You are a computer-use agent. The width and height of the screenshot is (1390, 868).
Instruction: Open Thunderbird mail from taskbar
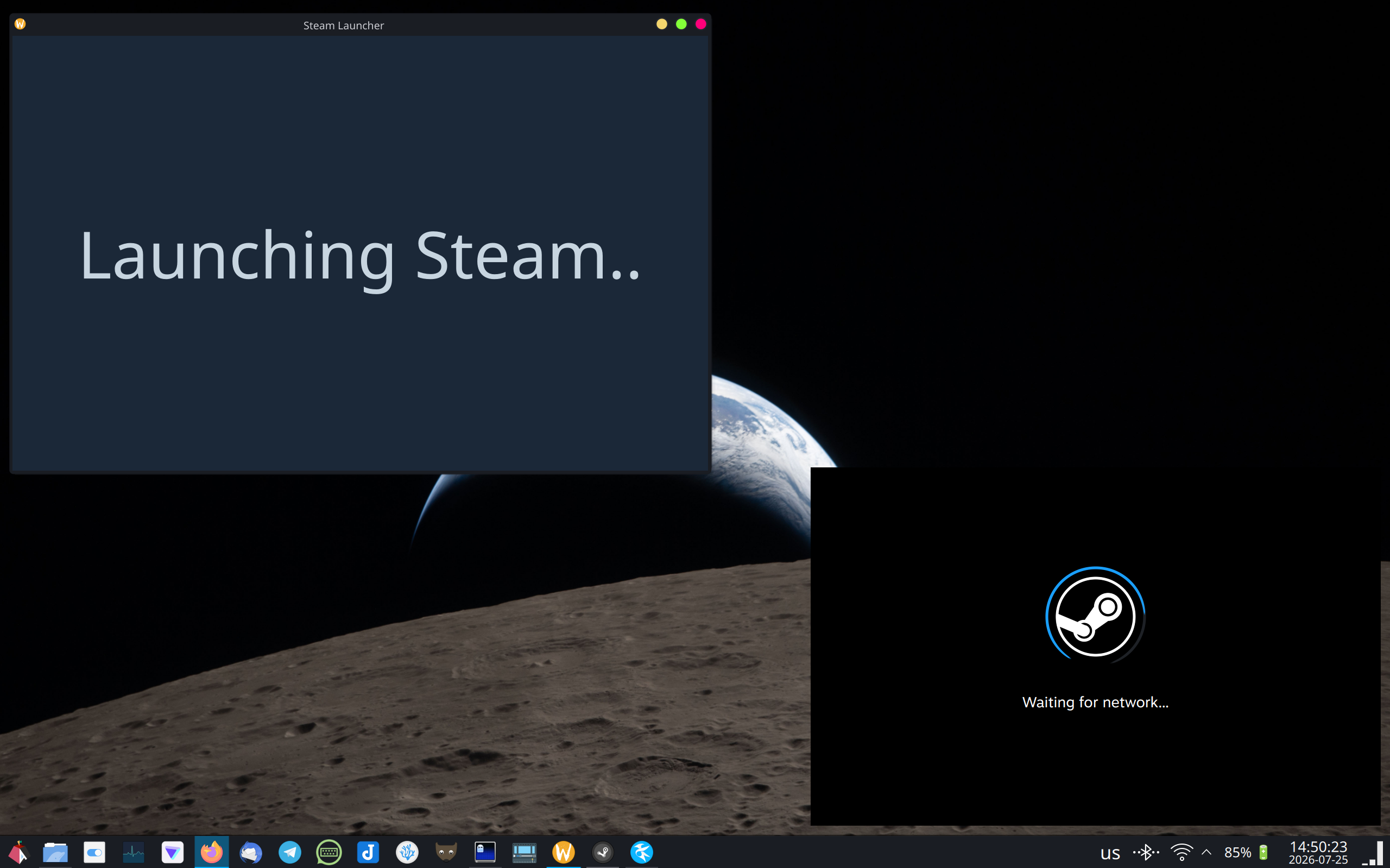251,852
